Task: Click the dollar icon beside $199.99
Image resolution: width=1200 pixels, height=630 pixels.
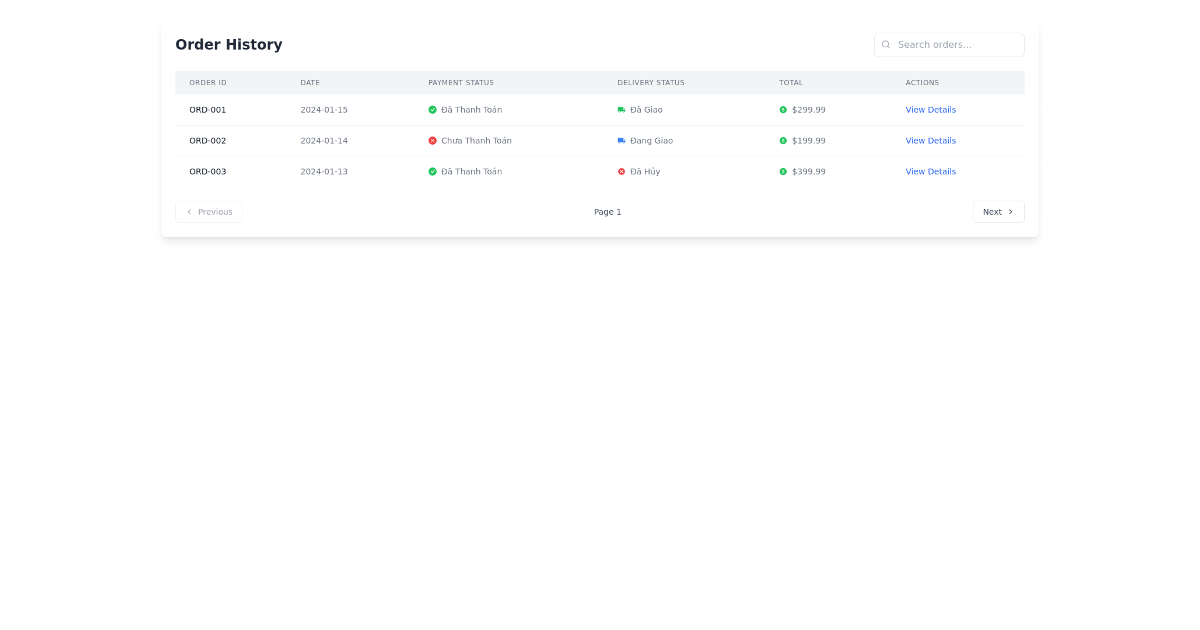Action: (x=783, y=141)
